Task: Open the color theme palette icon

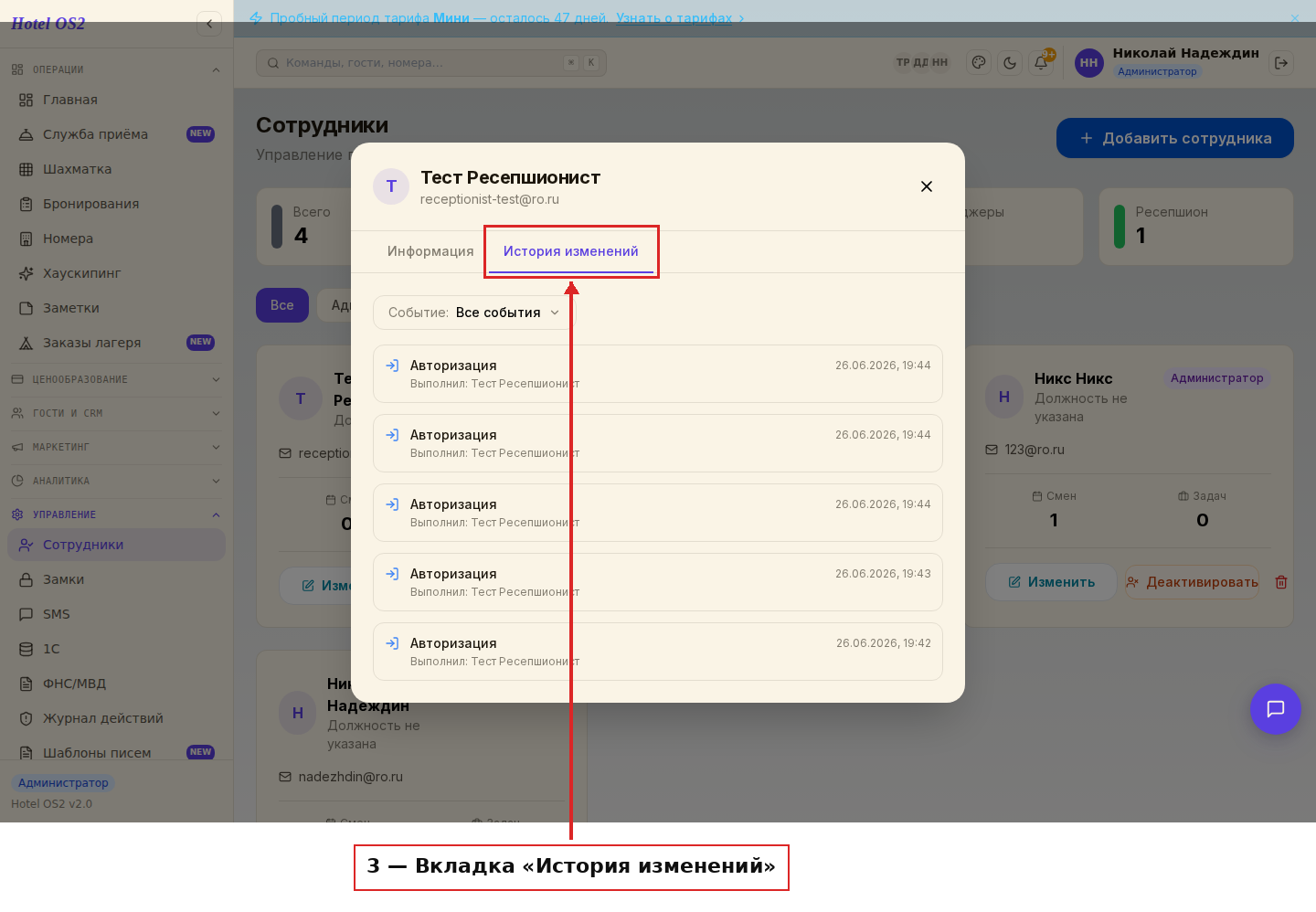Action: coord(979,63)
